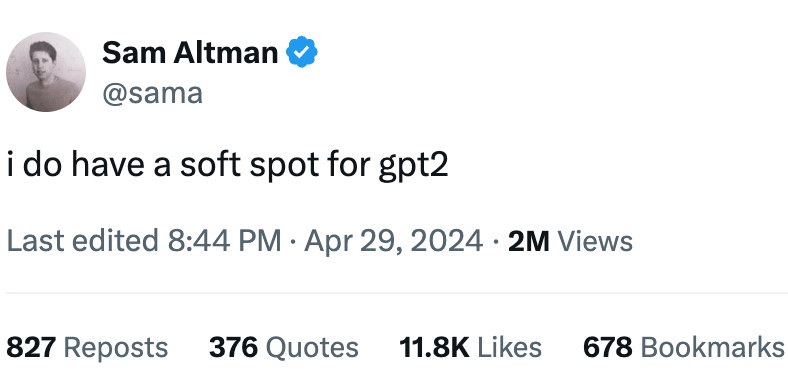Show who Likes this post
The width and height of the screenshot is (788, 392).
[510, 347]
